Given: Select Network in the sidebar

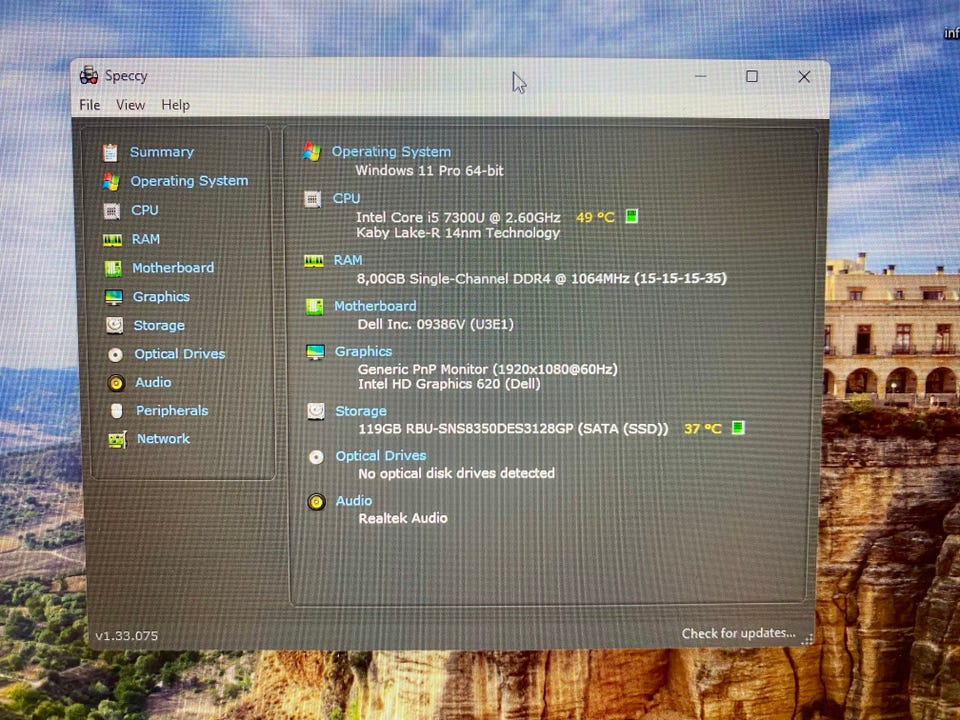Looking at the screenshot, I should (x=163, y=439).
